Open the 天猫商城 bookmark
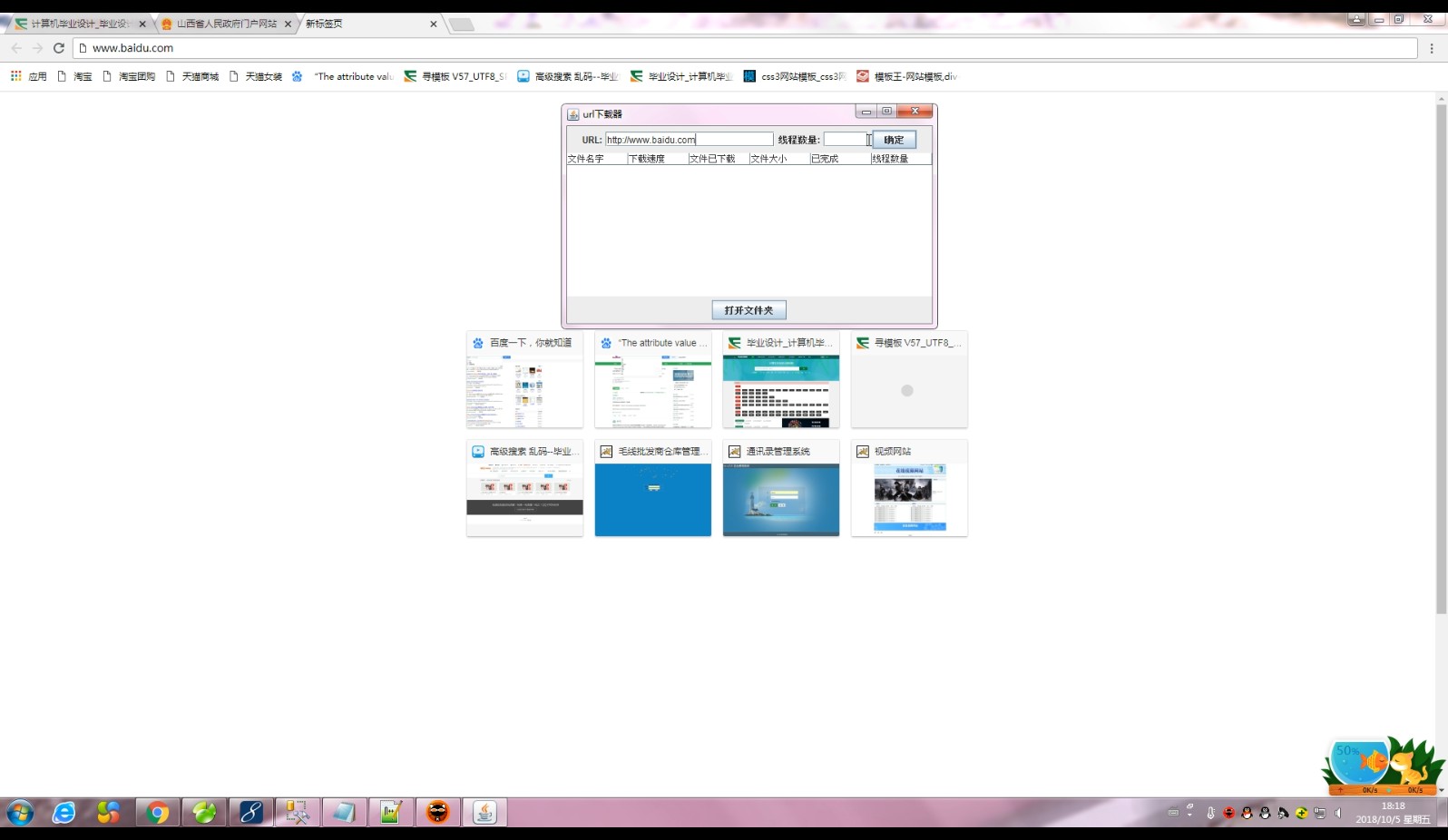The height and width of the screenshot is (840, 1448). tap(192, 76)
